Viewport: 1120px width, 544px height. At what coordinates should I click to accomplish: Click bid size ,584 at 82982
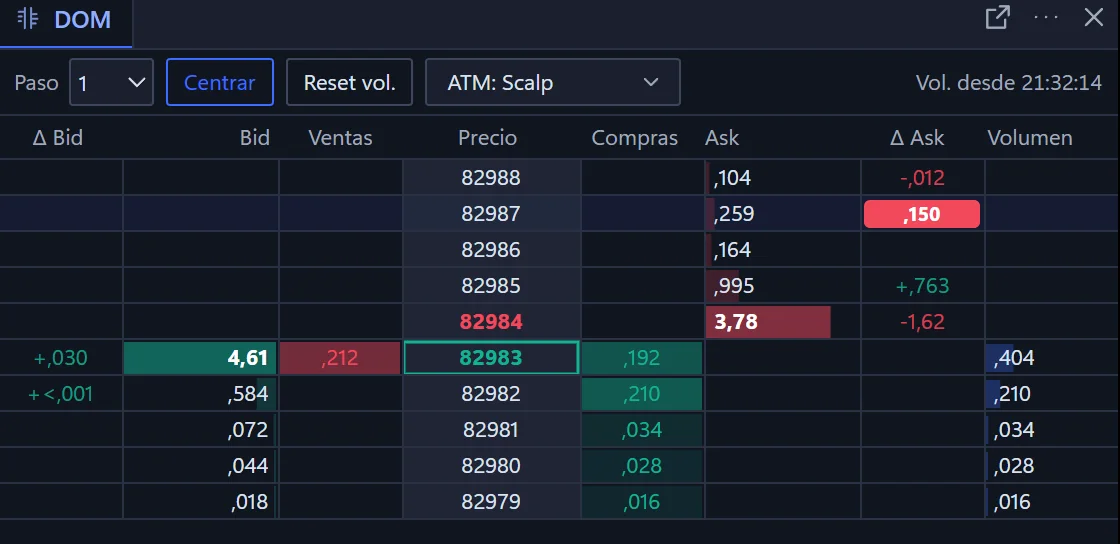[248, 394]
